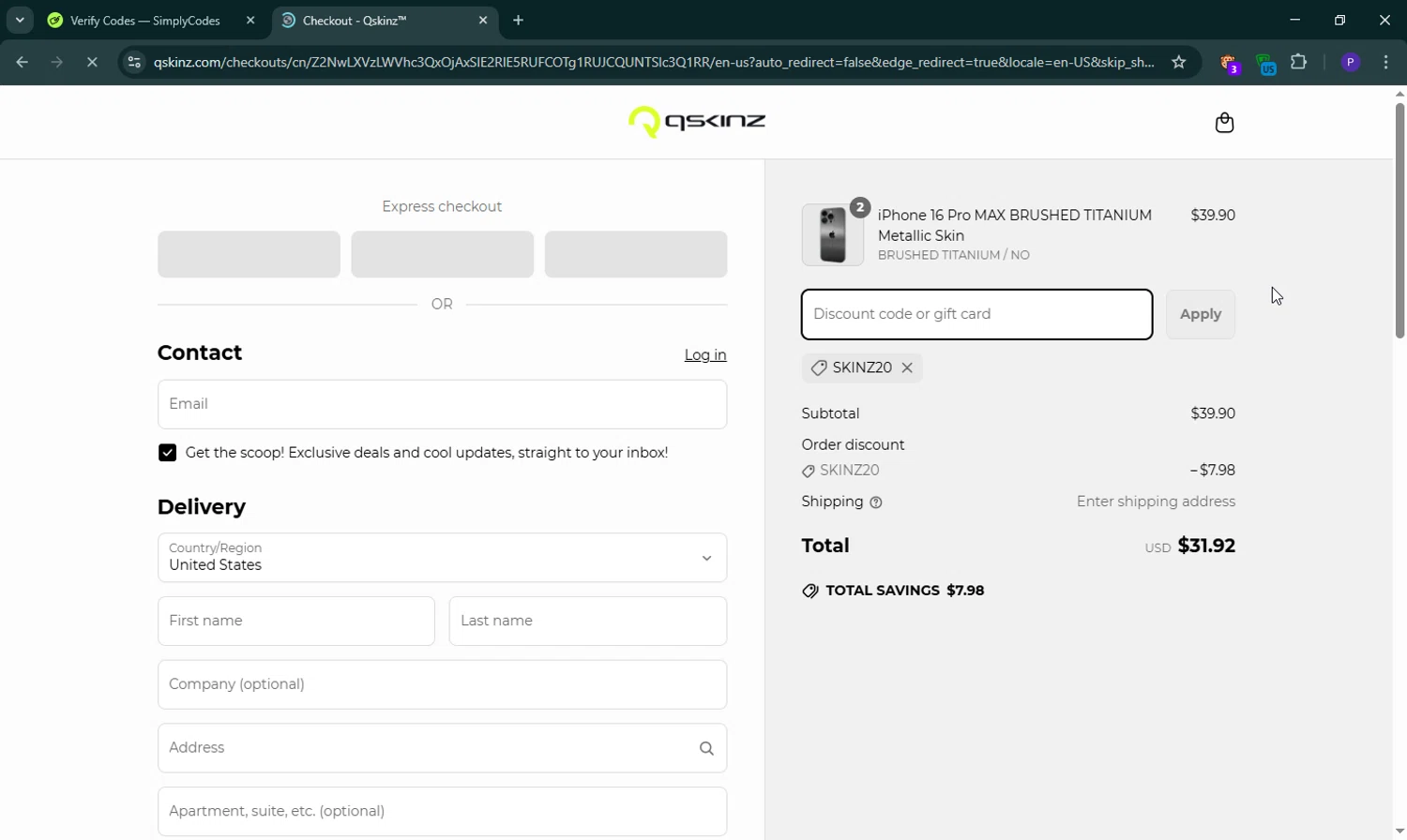Expand the Country/Region dropdown
1407x840 pixels.
tap(442, 558)
